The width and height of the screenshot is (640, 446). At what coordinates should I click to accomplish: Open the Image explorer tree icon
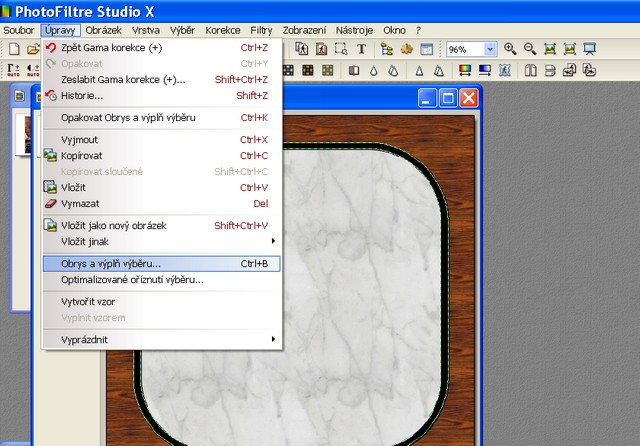pos(387,49)
